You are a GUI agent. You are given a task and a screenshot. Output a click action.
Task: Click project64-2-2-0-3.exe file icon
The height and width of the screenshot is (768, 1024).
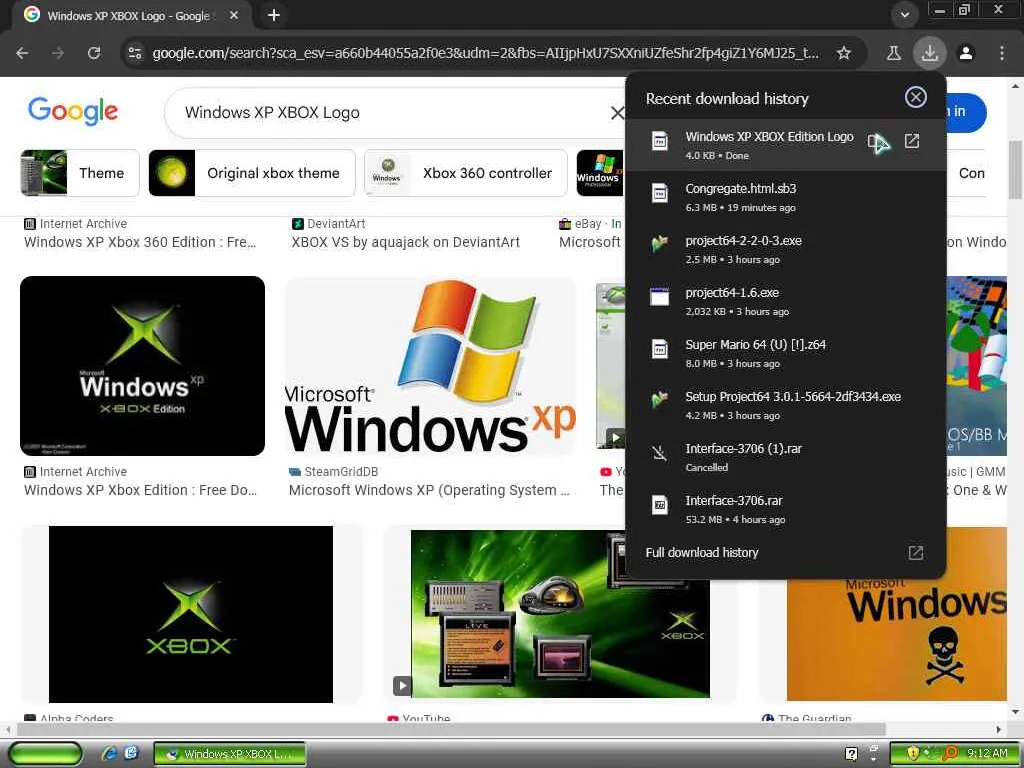tap(660, 244)
